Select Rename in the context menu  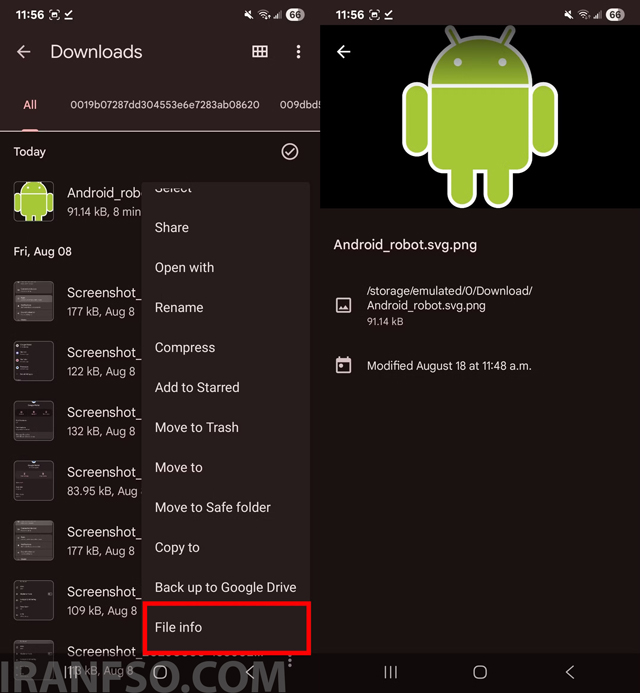179,308
